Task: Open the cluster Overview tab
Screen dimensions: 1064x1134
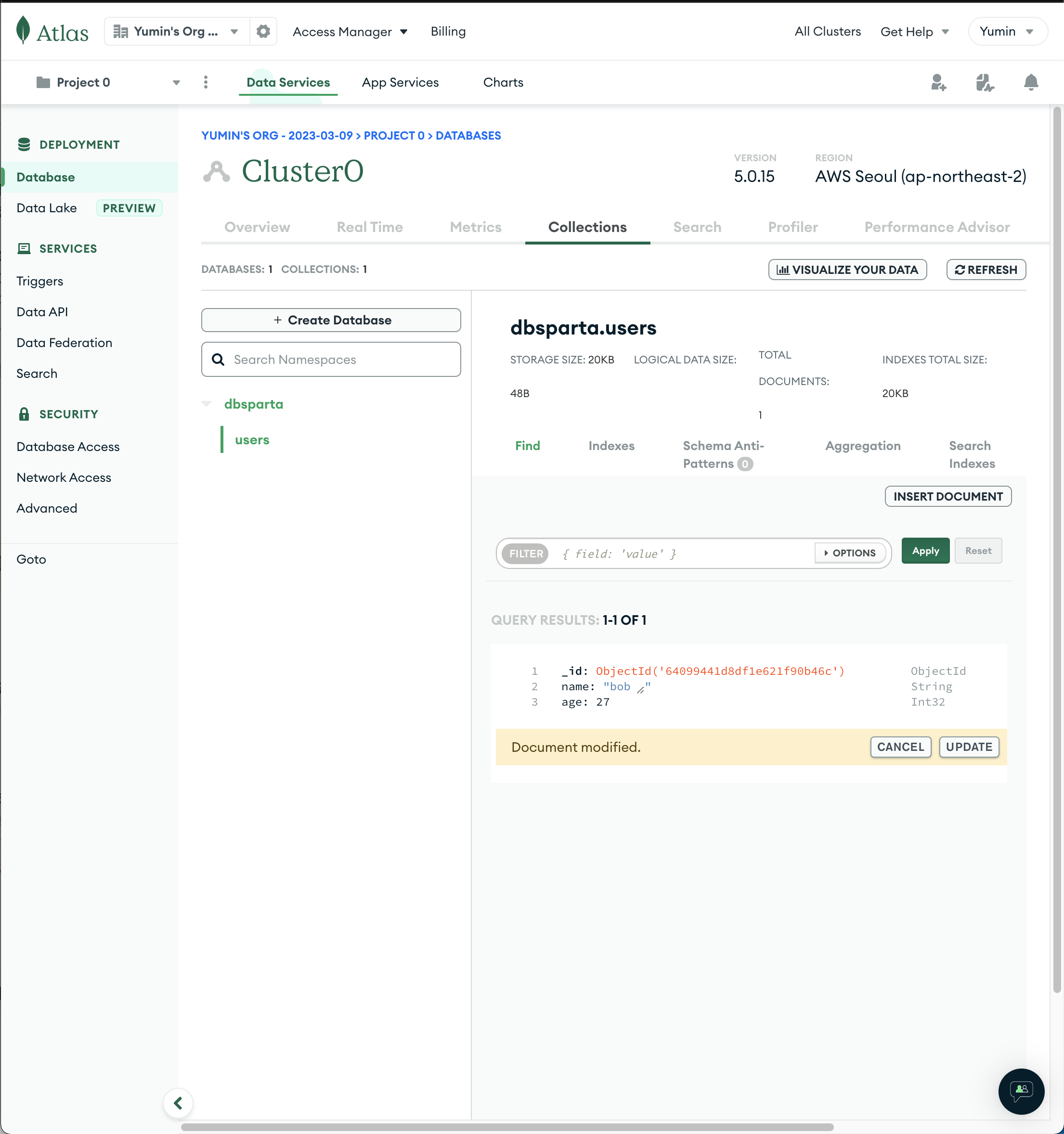Action: (257, 227)
